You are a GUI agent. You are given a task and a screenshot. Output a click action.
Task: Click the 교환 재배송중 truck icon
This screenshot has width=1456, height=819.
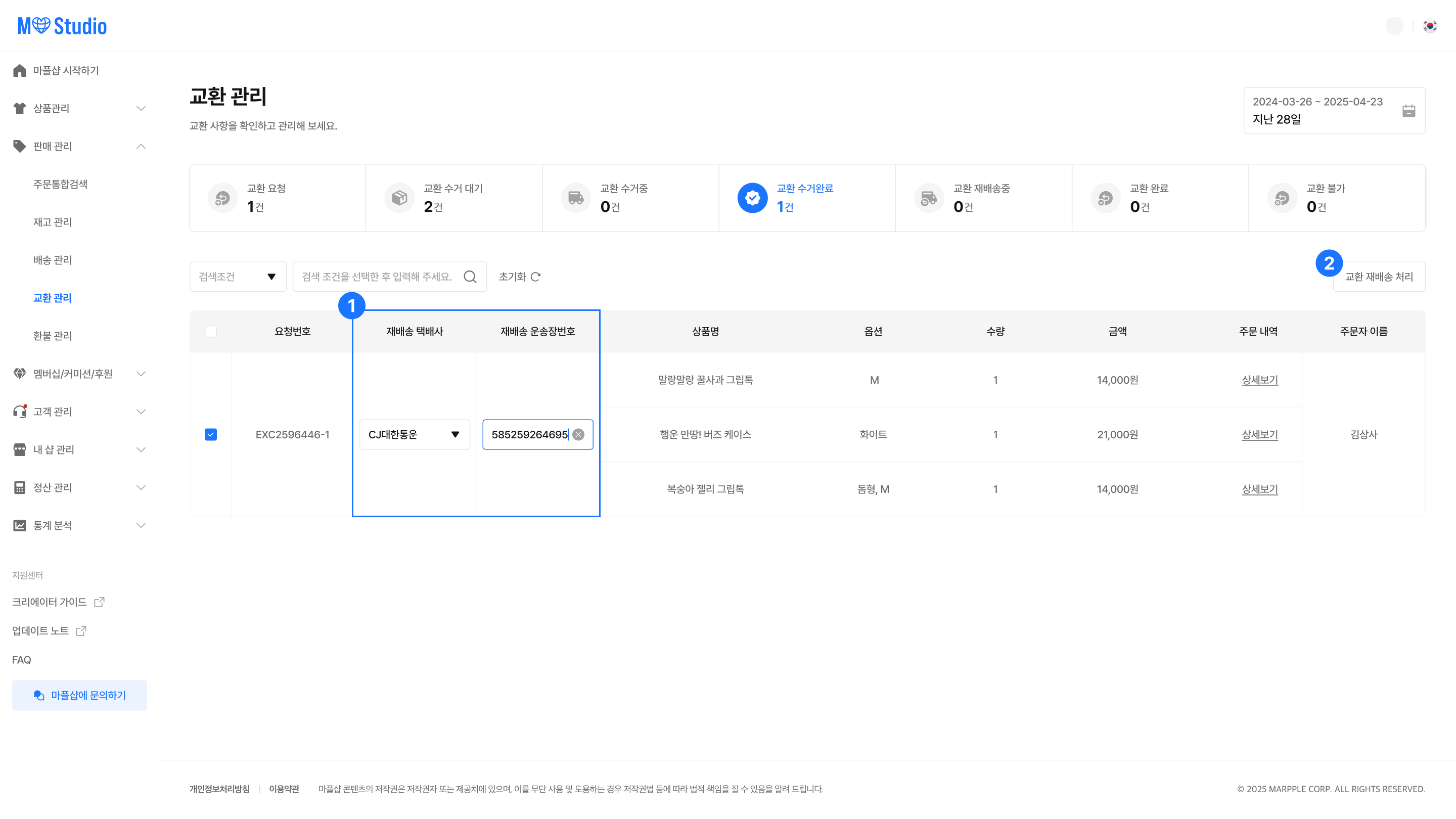coord(929,198)
